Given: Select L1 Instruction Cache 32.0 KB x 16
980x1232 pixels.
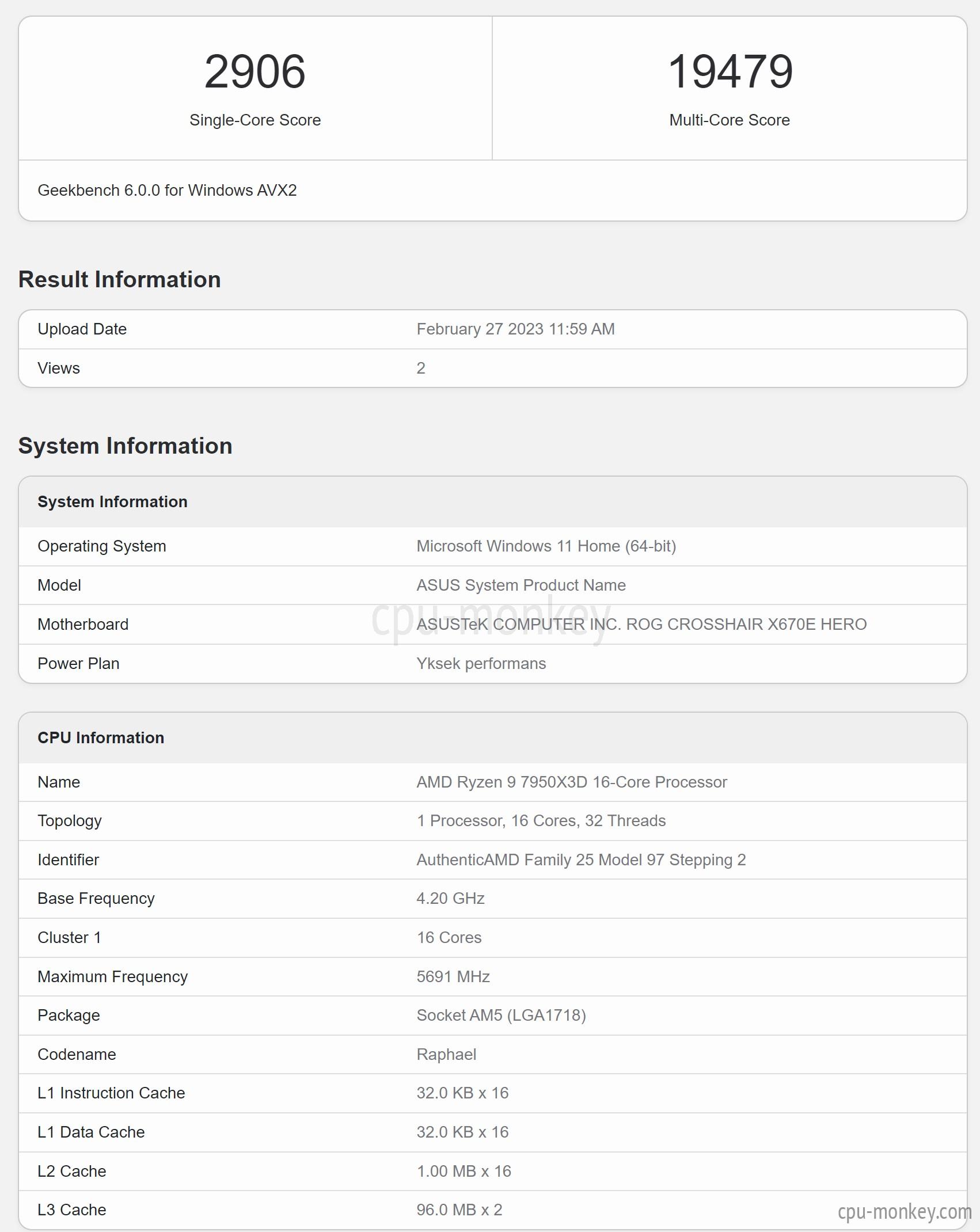Looking at the screenshot, I should click(x=463, y=1093).
